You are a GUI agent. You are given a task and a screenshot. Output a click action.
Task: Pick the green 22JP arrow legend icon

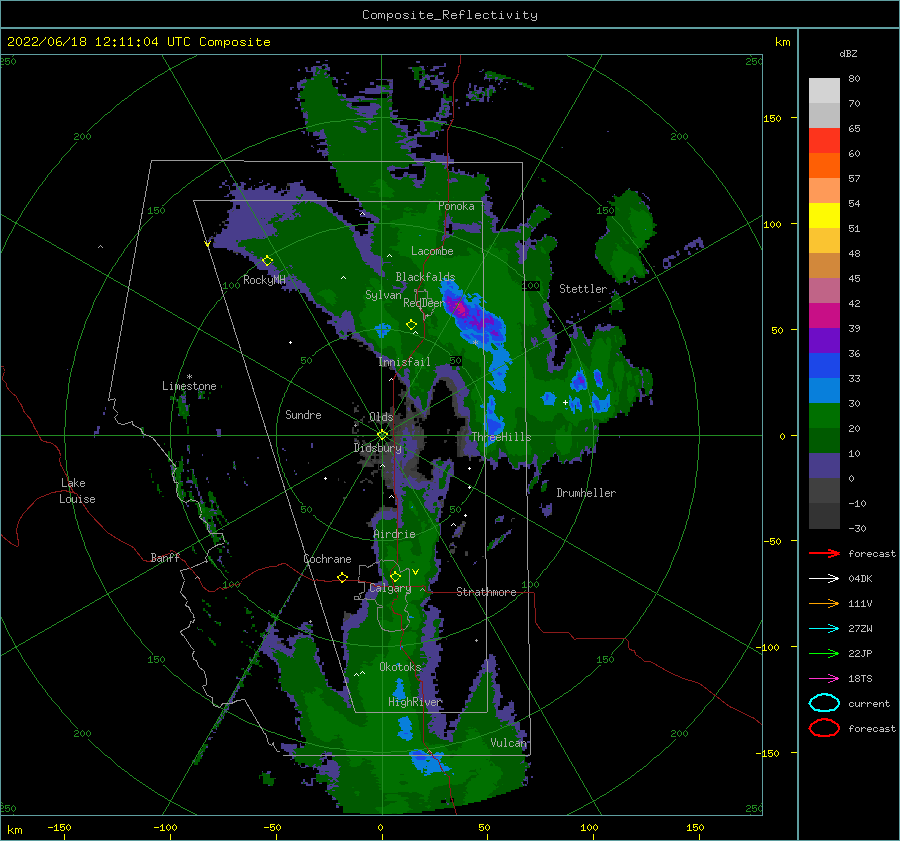(824, 653)
